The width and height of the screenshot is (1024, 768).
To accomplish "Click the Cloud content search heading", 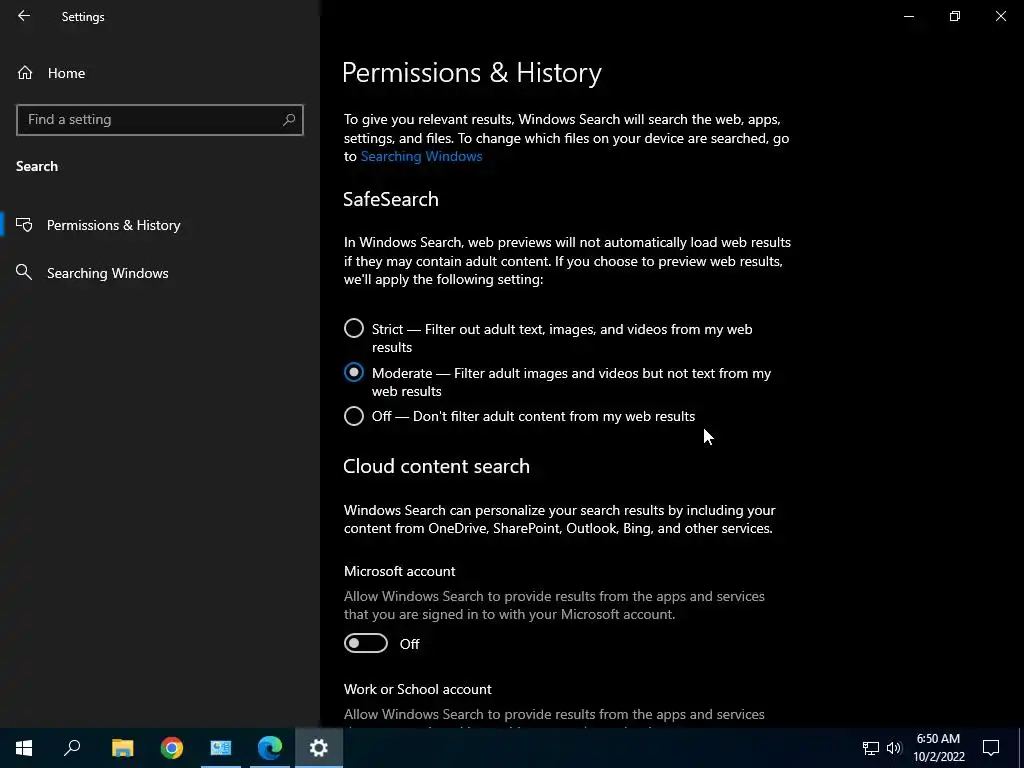I will (436, 466).
